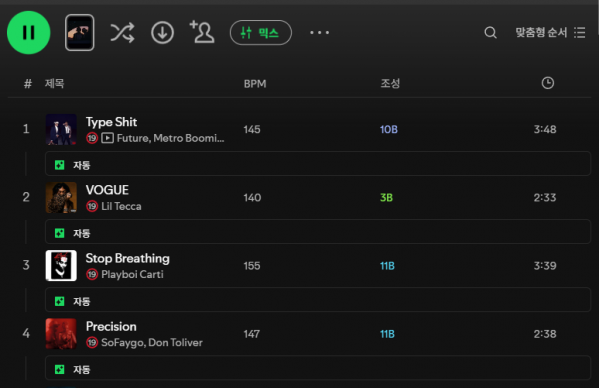Sort by the BPM column header

pyautogui.click(x=255, y=84)
